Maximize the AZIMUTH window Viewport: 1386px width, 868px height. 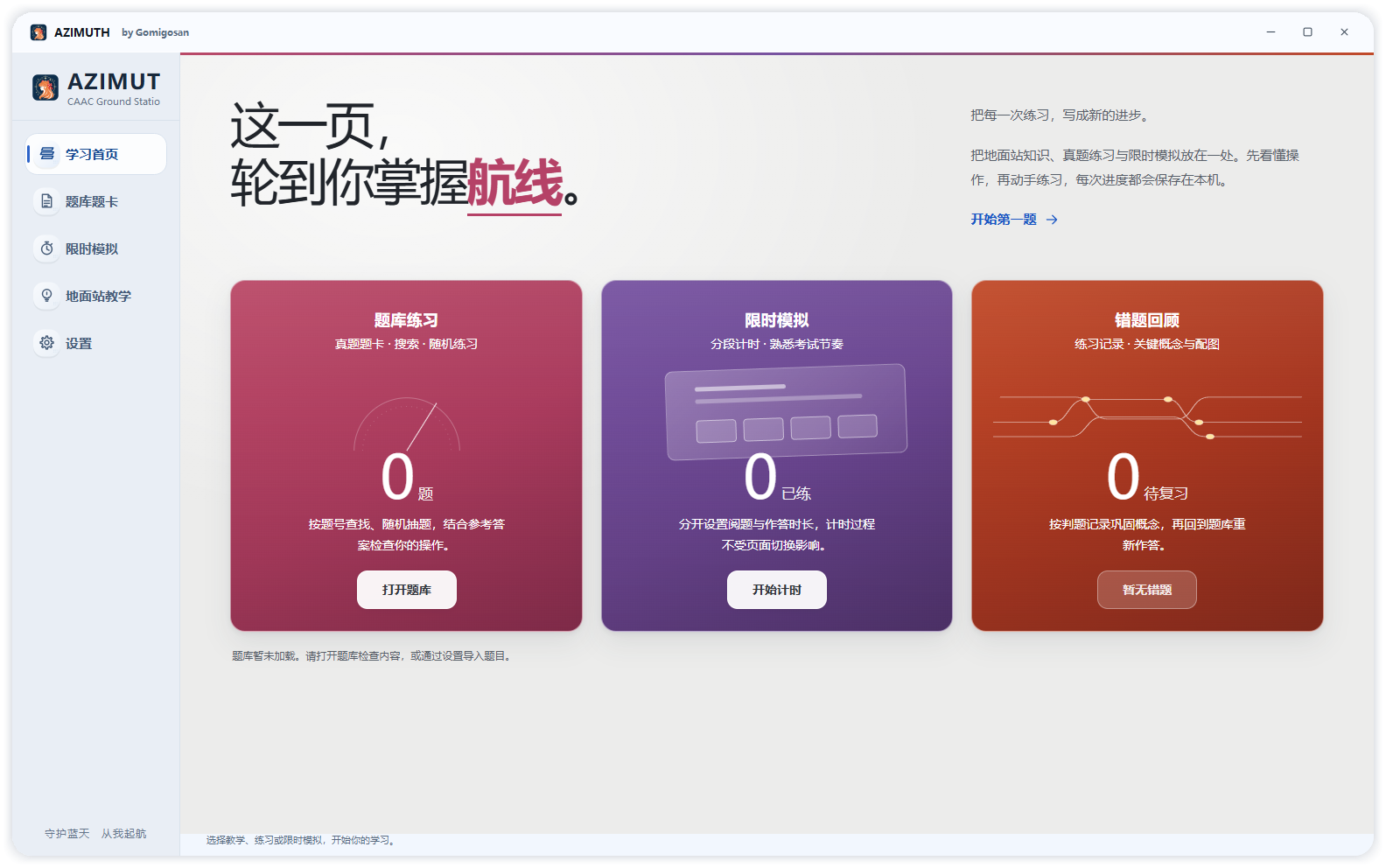[x=1307, y=32]
